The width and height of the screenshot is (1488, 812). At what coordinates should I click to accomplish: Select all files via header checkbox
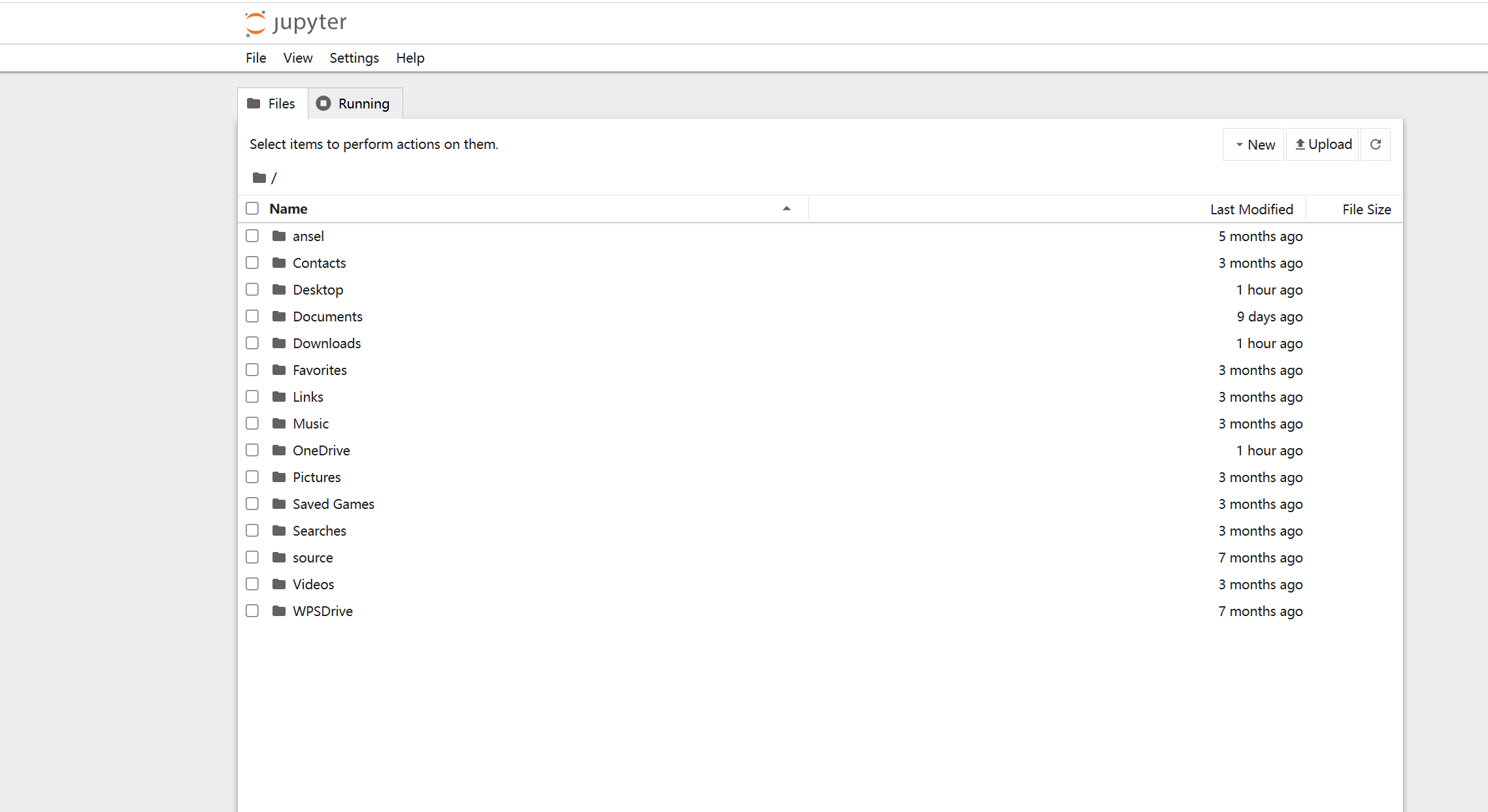pyautogui.click(x=252, y=208)
